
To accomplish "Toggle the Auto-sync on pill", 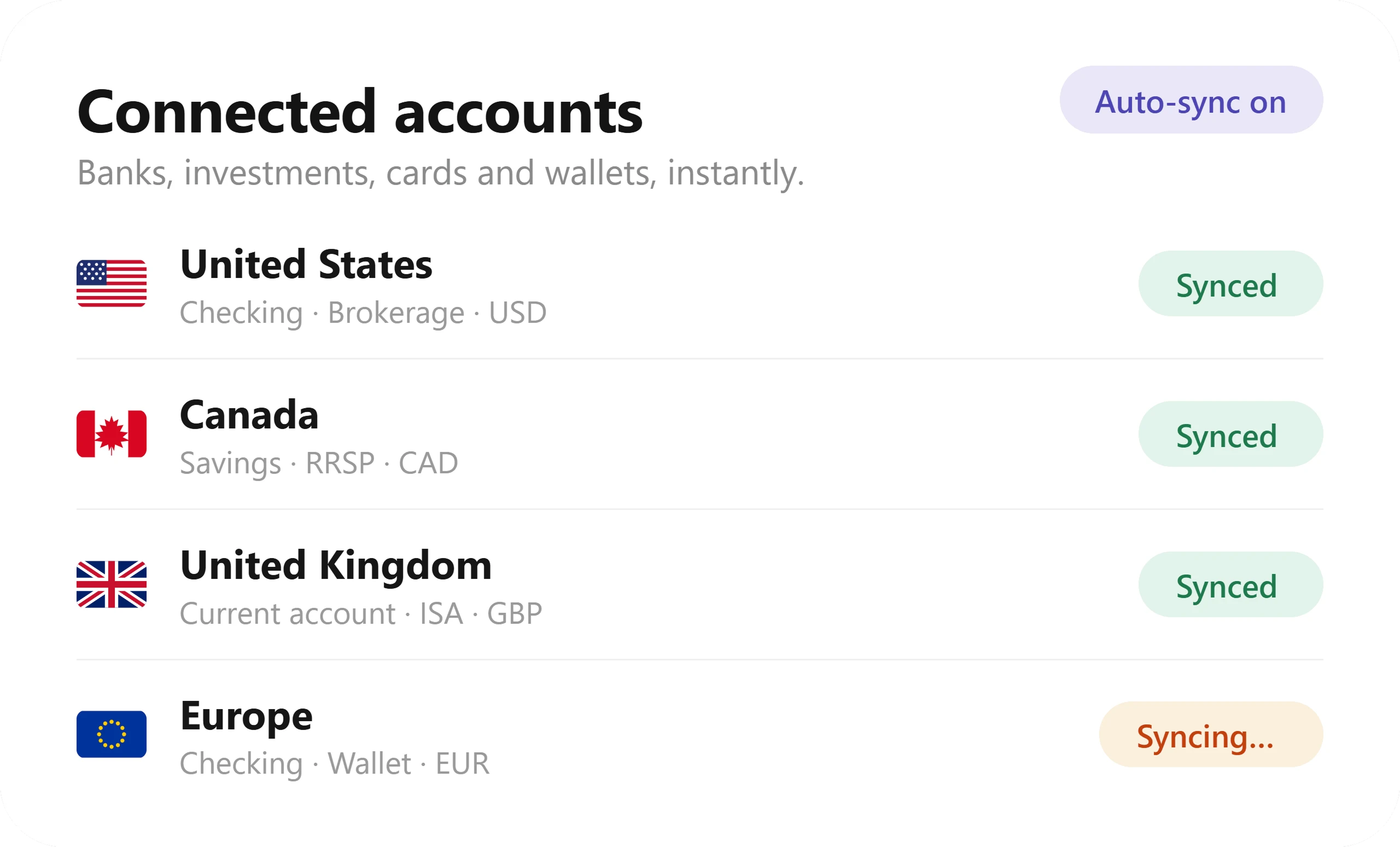I will (x=1191, y=100).
